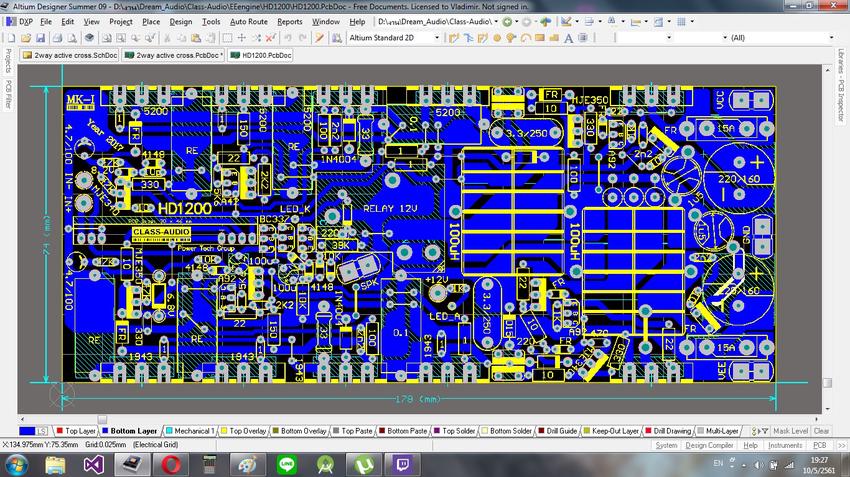This screenshot has width=850, height=477.
Task: Open the PCB panel button in status bar
Action: click(820, 445)
